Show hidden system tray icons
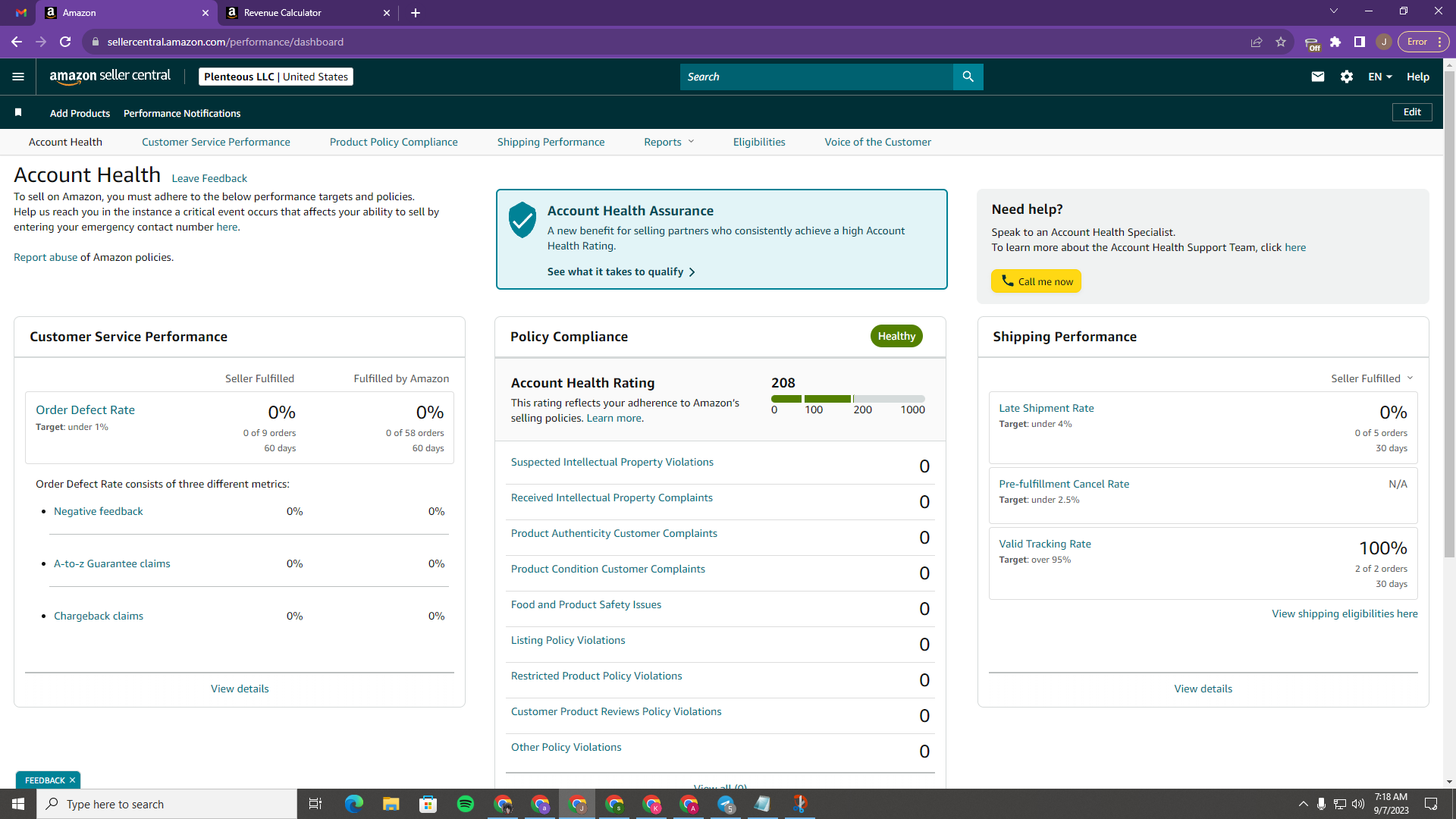This screenshot has width=1456, height=819. 1303,804
